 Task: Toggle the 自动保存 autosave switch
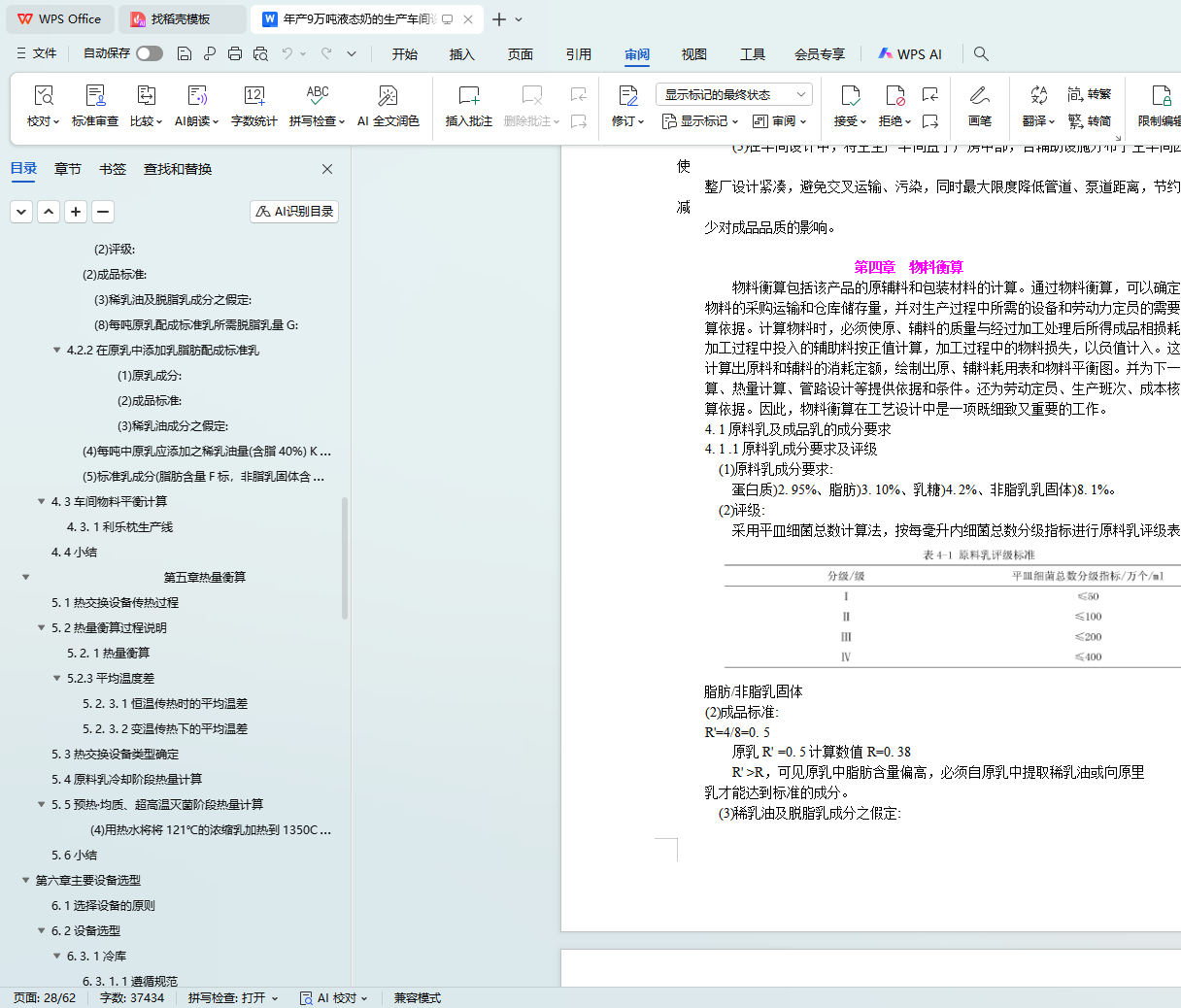150,54
